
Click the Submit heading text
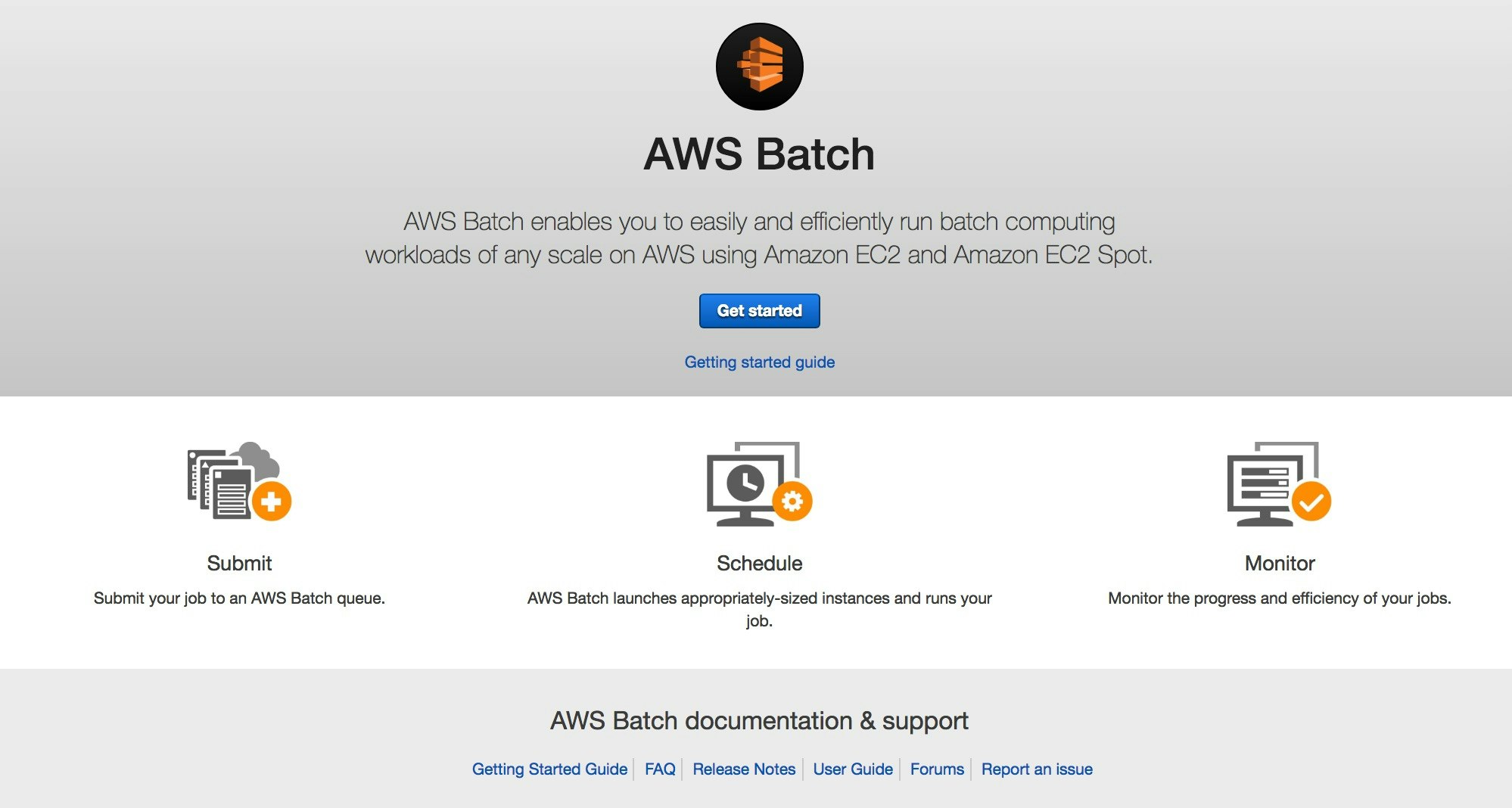pyautogui.click(x=239, y=564)
